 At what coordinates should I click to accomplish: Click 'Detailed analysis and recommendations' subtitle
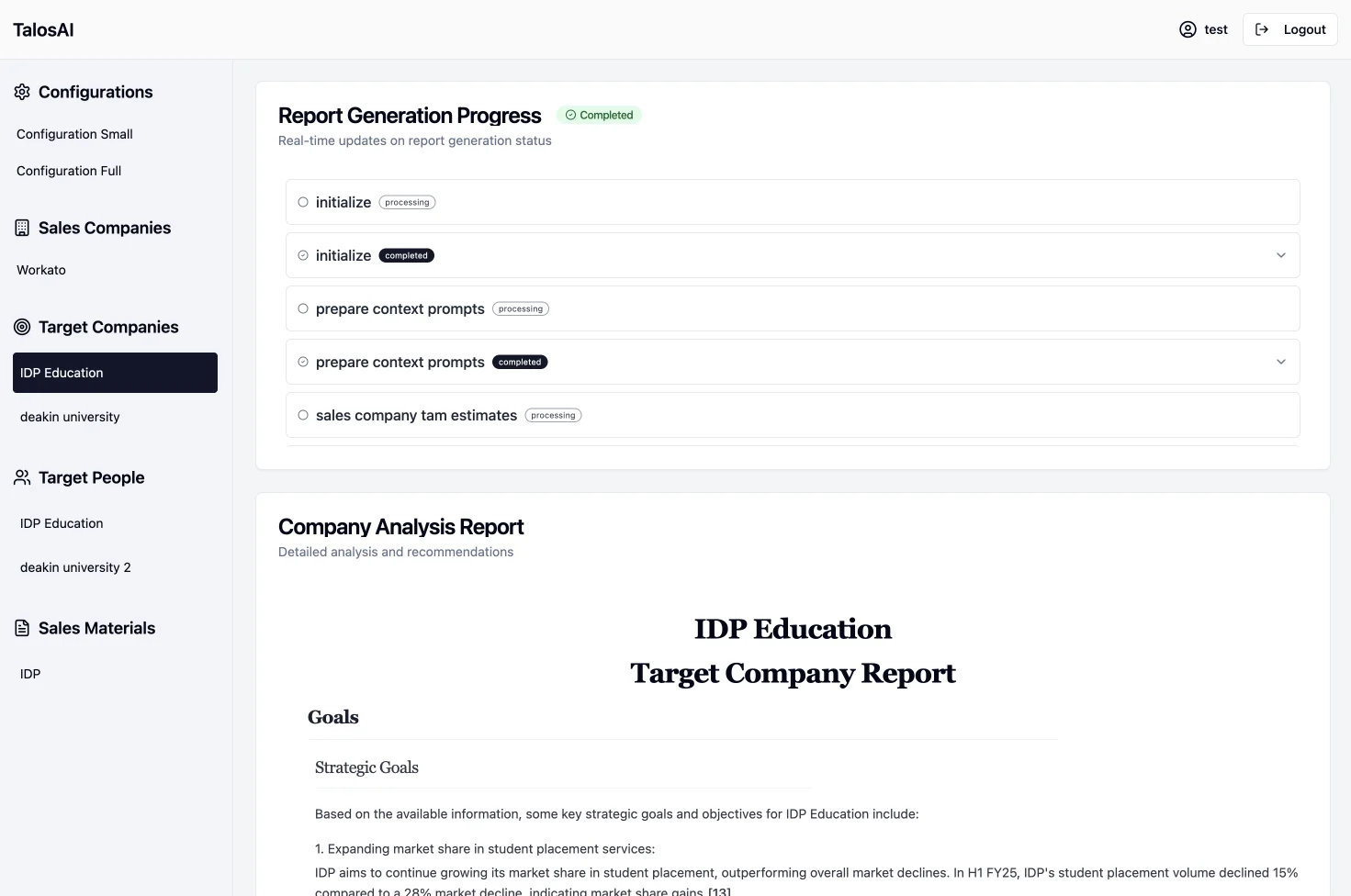point(396,552)
